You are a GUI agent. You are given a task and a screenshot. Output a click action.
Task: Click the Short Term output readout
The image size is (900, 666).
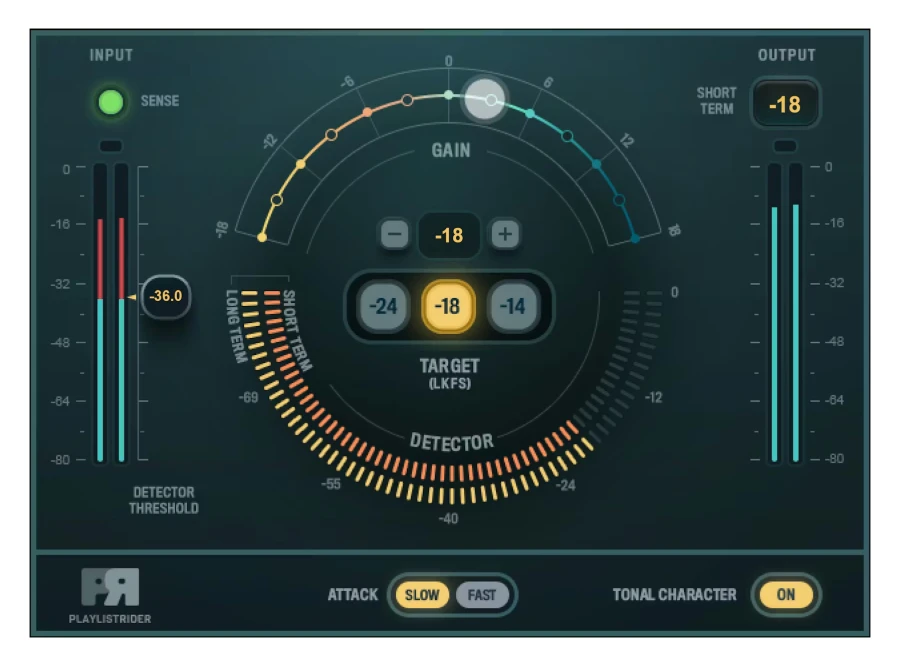pos(785,104)
